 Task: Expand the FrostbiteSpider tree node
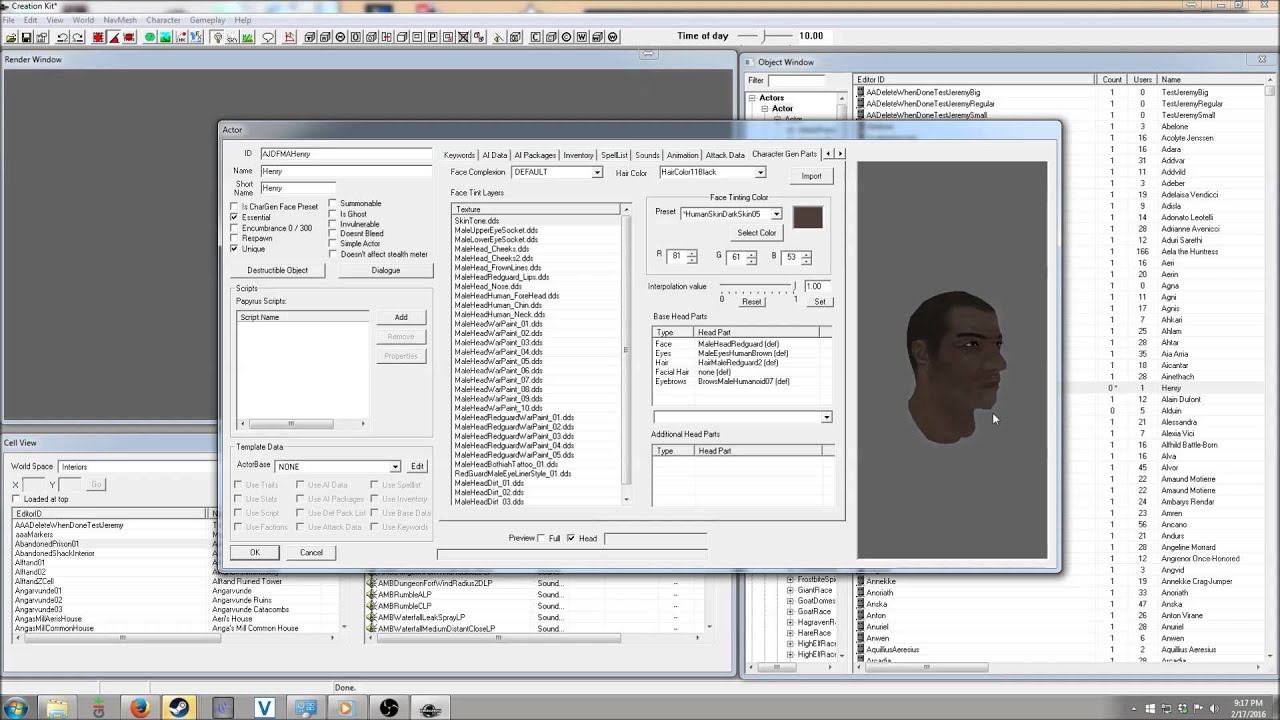point(790,579)
